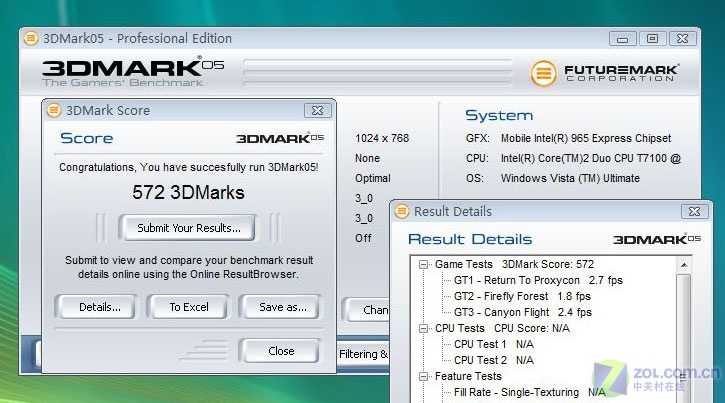The image size is (725, 403).
Task: Click the 1024 x 768 resolution value
Action: tap(382, 138)
